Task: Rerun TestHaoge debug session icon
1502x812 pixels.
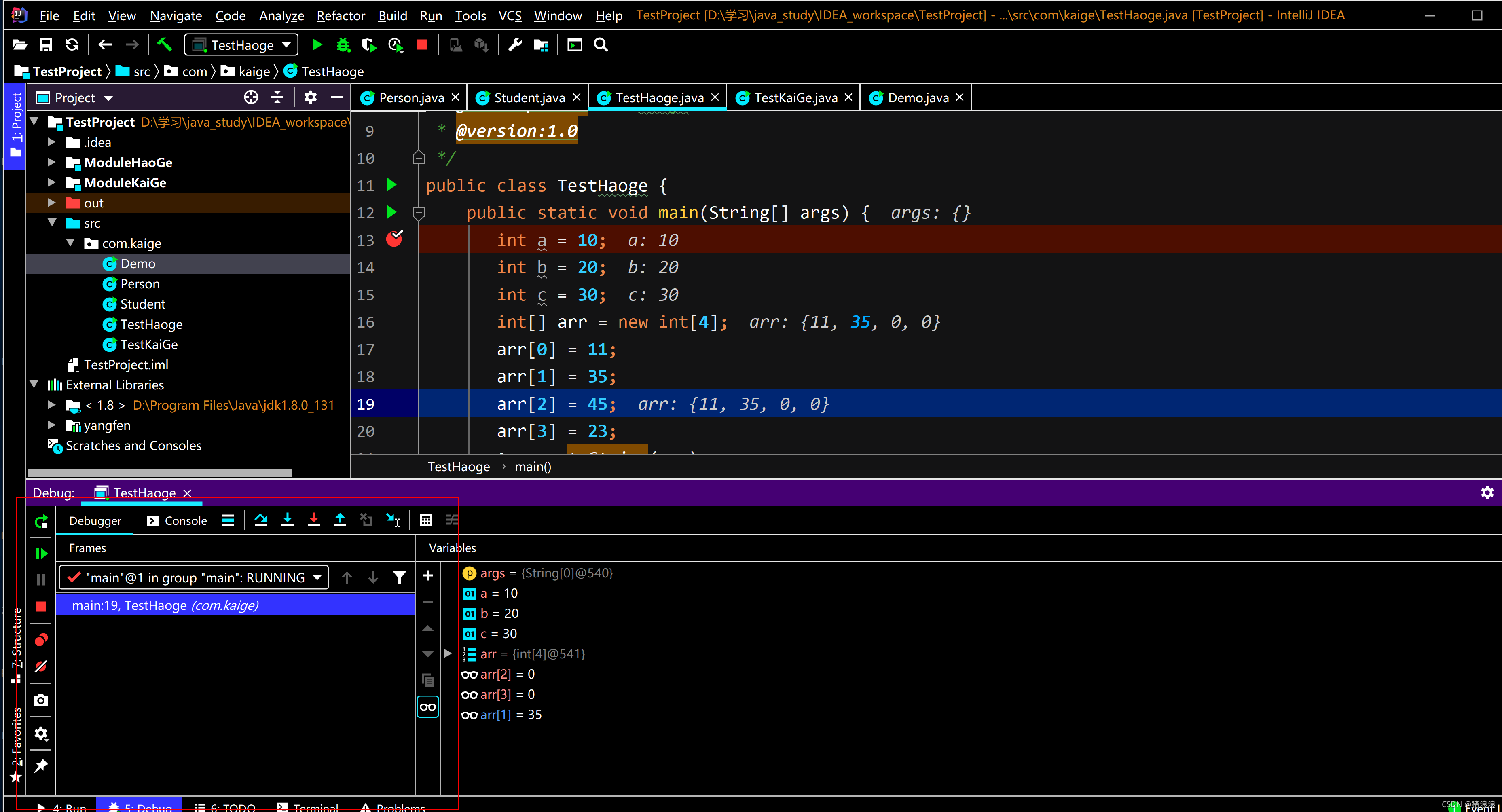Action: click(x=41, y=522)
